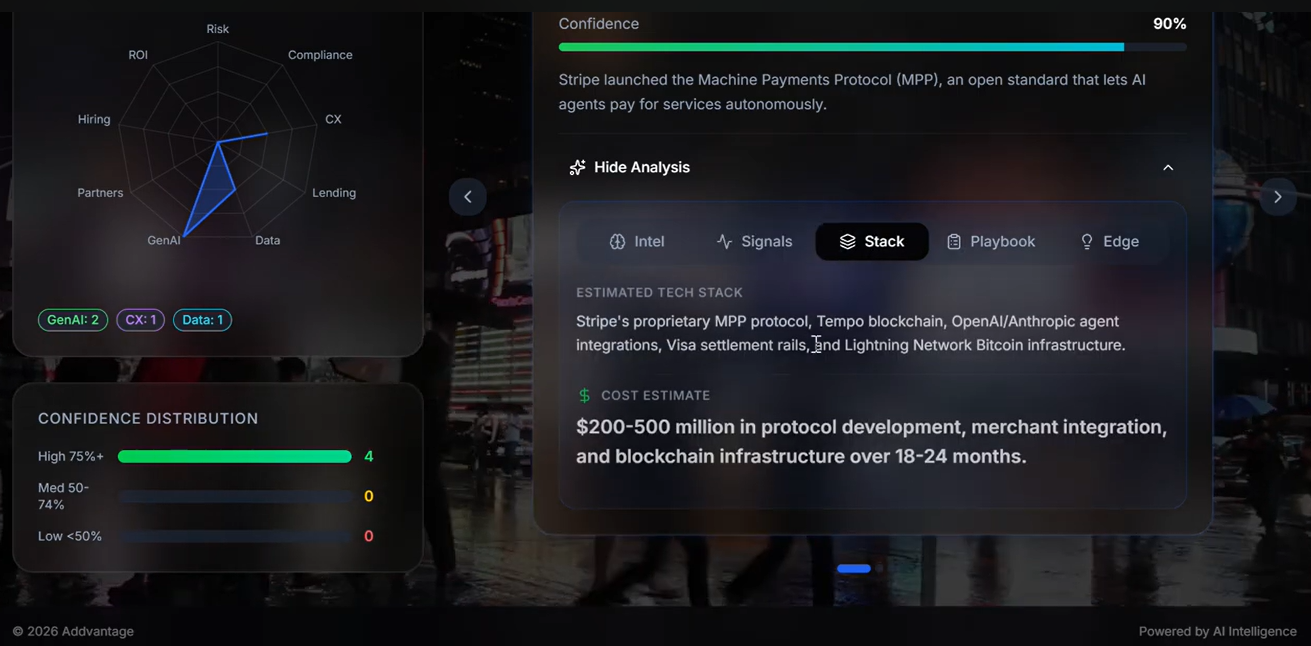Click the High count value 4
Screen dimensions: 1311x646
(x=368, y=456)
